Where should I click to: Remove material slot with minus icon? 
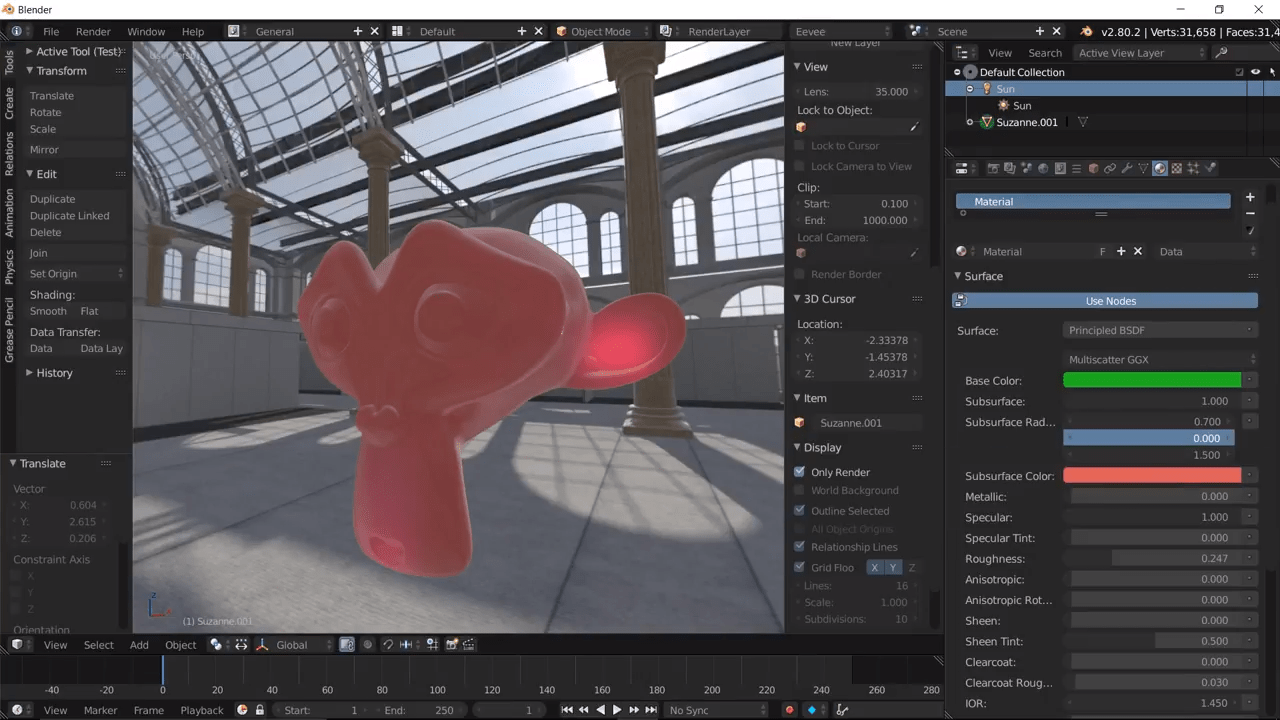[1250, 214]
